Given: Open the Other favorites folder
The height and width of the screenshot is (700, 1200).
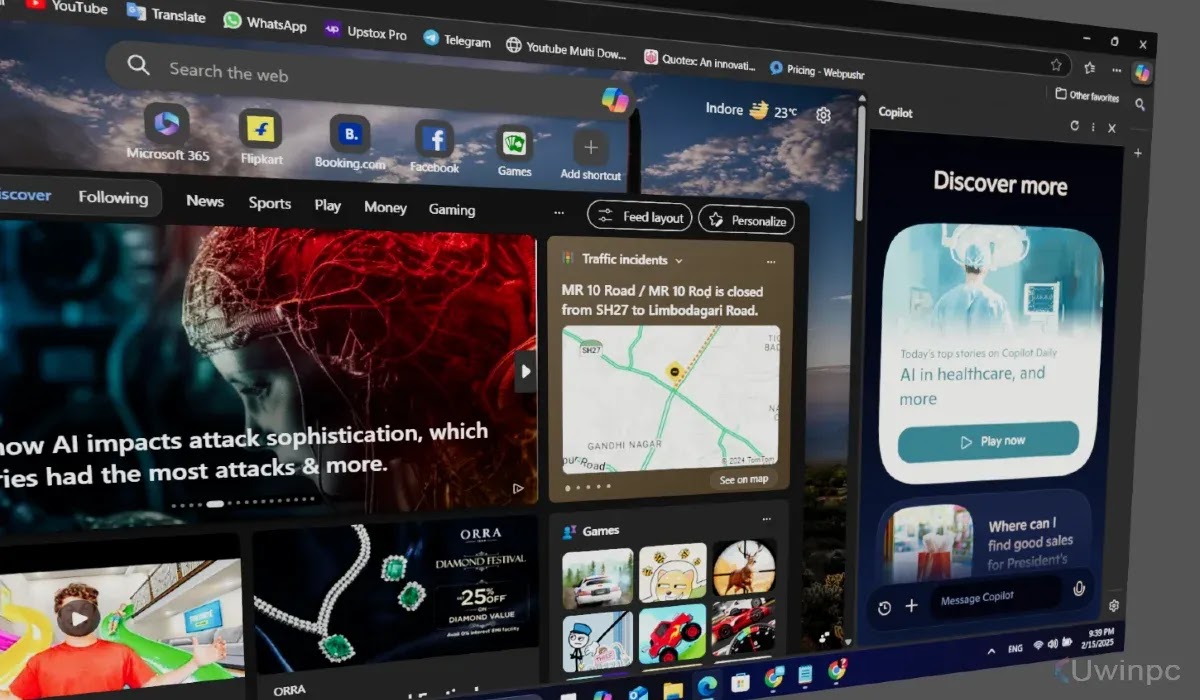Looking at the screenshot, I should [x=1087, y=95].
